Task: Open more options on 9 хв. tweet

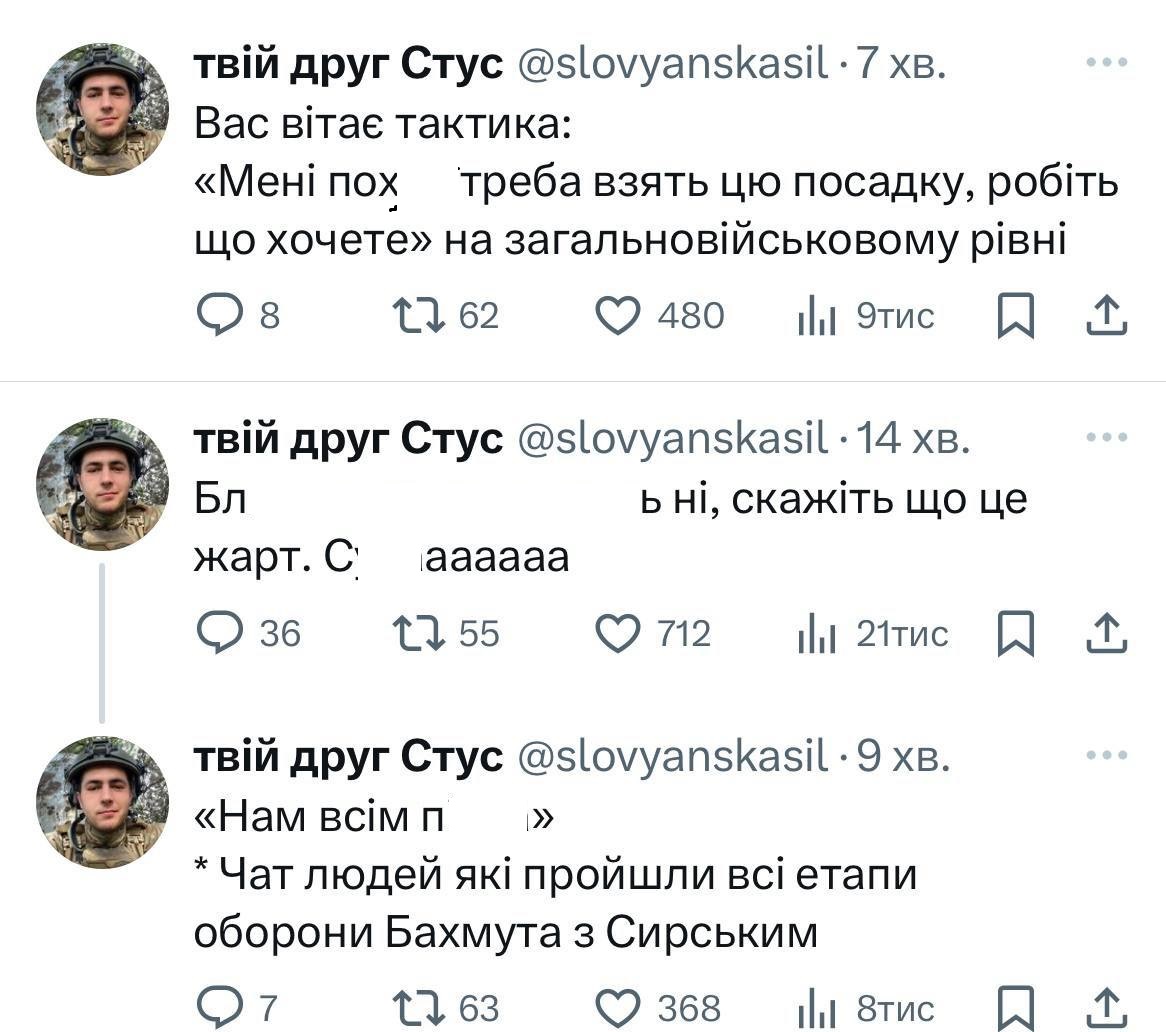Action: coord(1107,757)
